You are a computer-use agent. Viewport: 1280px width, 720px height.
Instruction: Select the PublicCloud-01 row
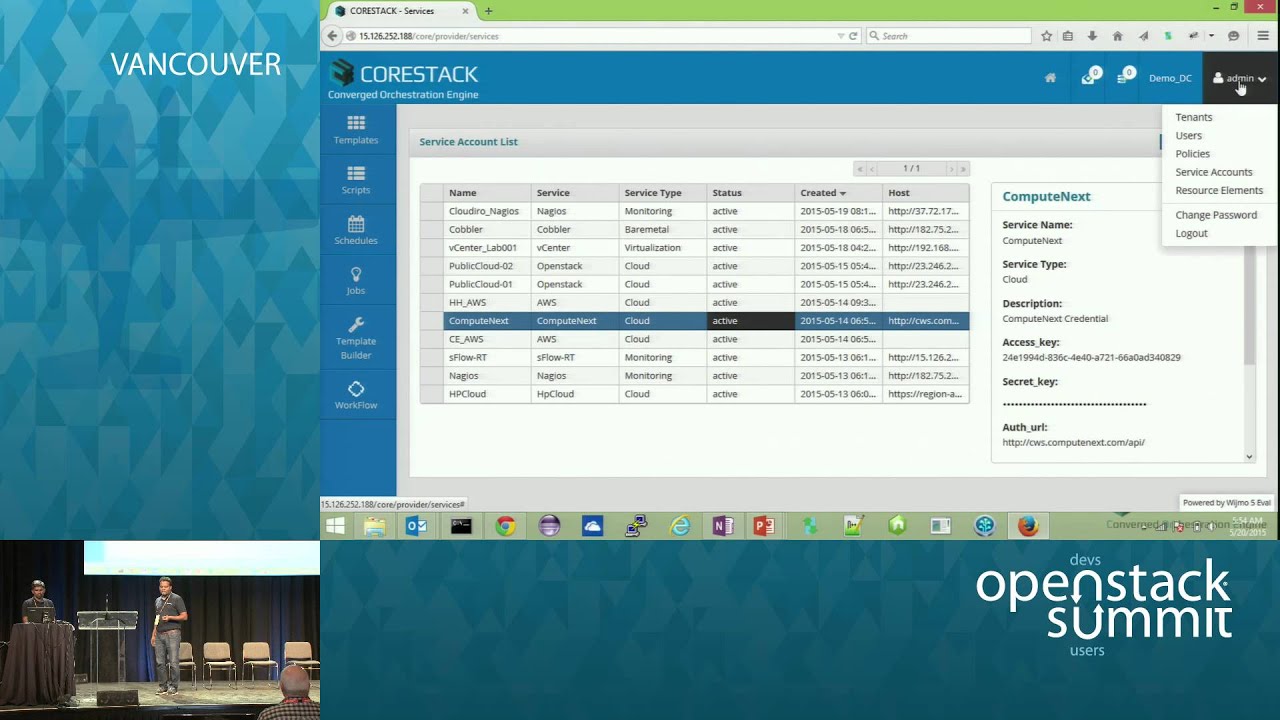pyautogui.click(x=694, y=284)
